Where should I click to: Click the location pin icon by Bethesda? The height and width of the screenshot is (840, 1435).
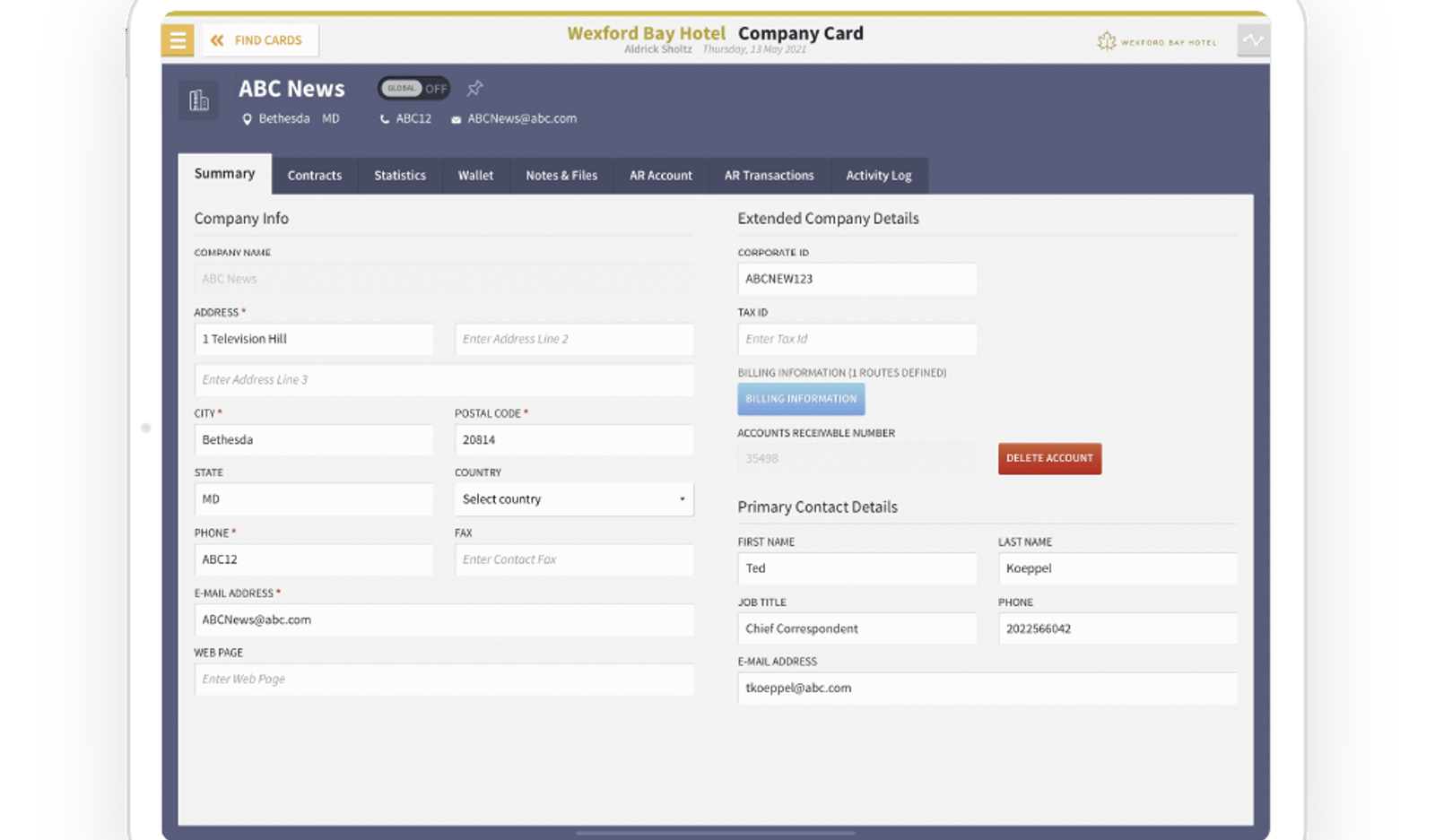pyautogui.click(x=247, y=119)
